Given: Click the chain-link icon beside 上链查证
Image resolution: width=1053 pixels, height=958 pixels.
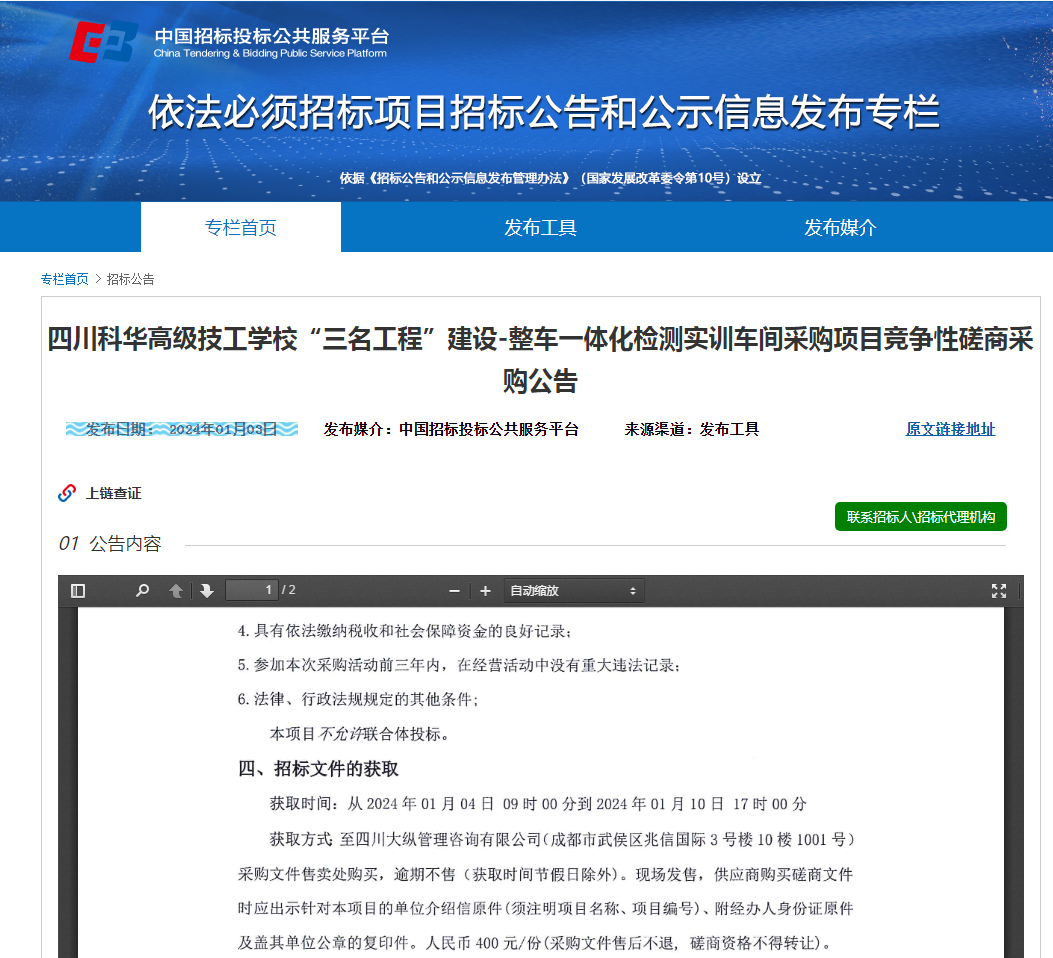Looking at the screenshot, I should click(x=67, y=493).
